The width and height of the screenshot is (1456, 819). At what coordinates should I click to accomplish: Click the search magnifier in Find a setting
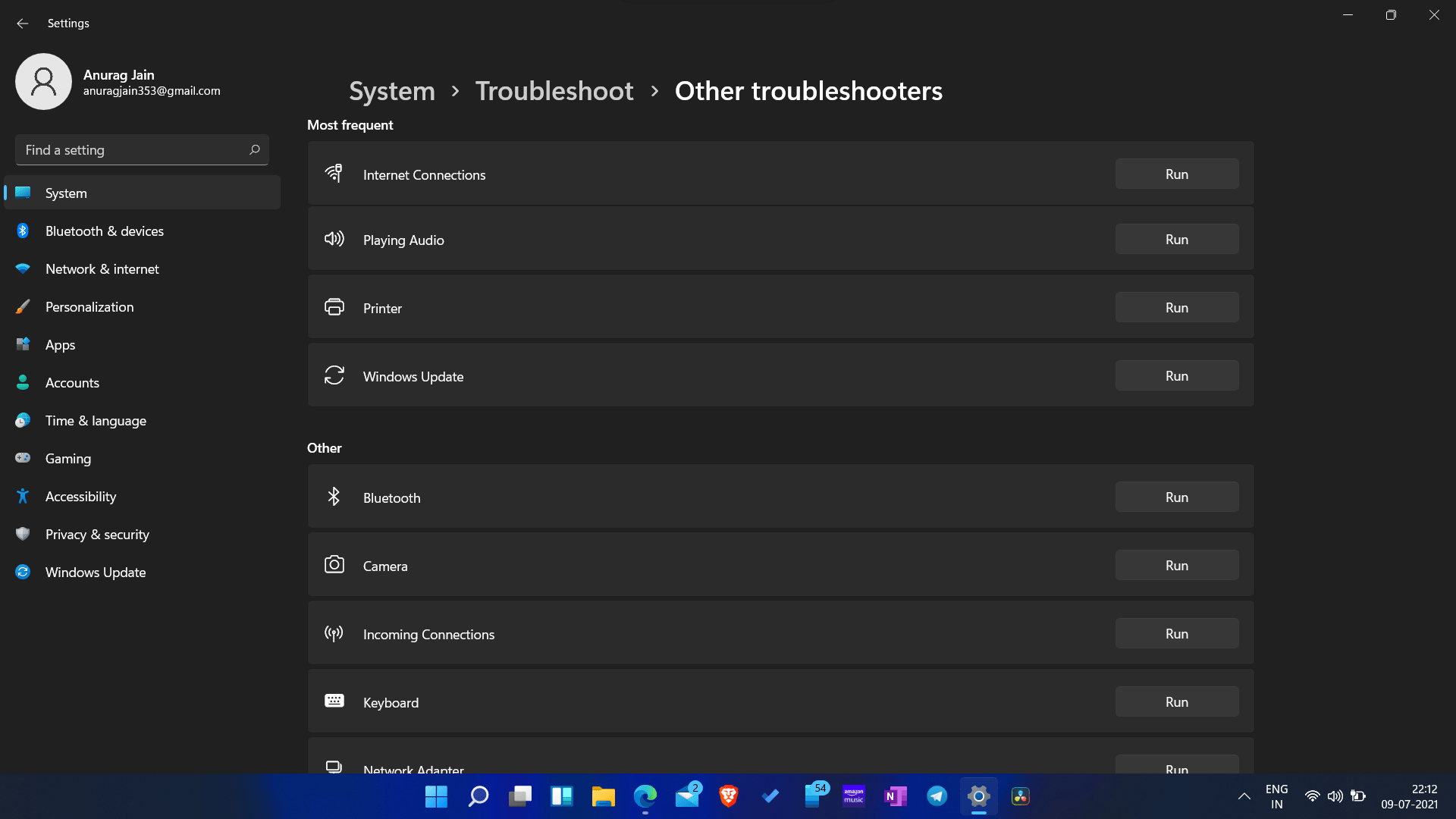(x=255, y=149)
